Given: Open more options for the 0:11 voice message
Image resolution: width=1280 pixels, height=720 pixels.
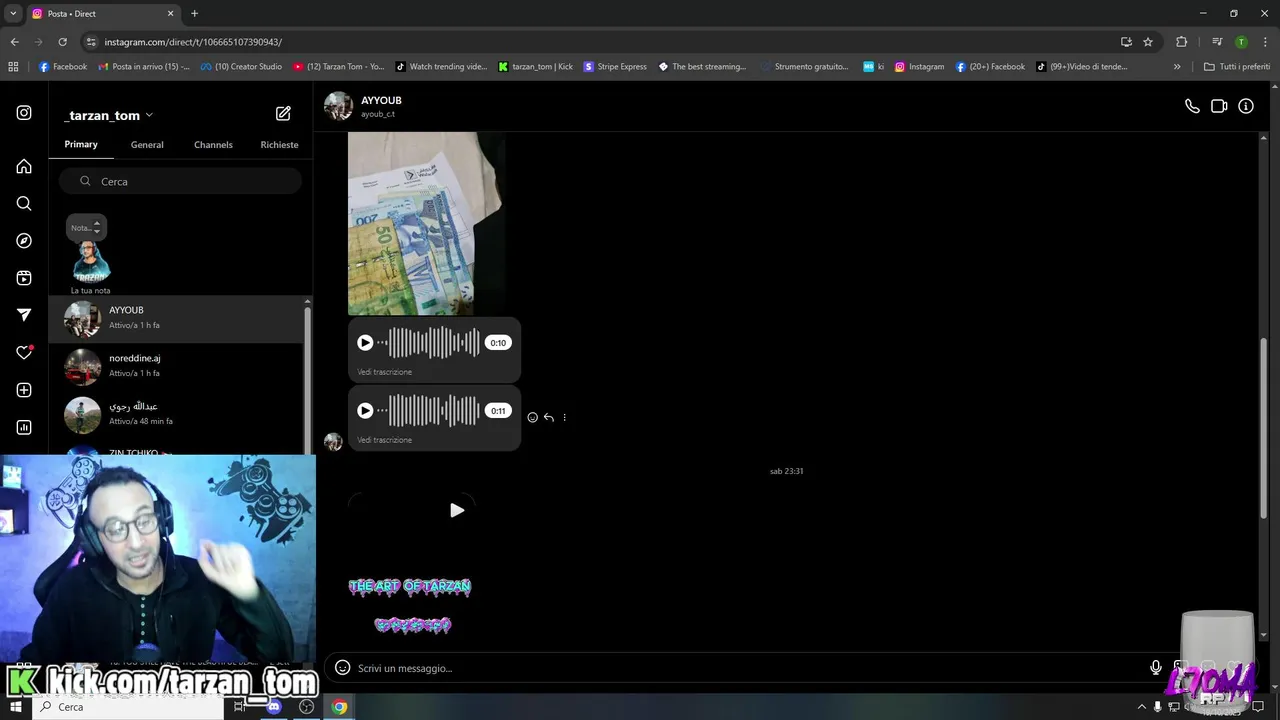Looking at the screenshot, I should click(564, 417).
